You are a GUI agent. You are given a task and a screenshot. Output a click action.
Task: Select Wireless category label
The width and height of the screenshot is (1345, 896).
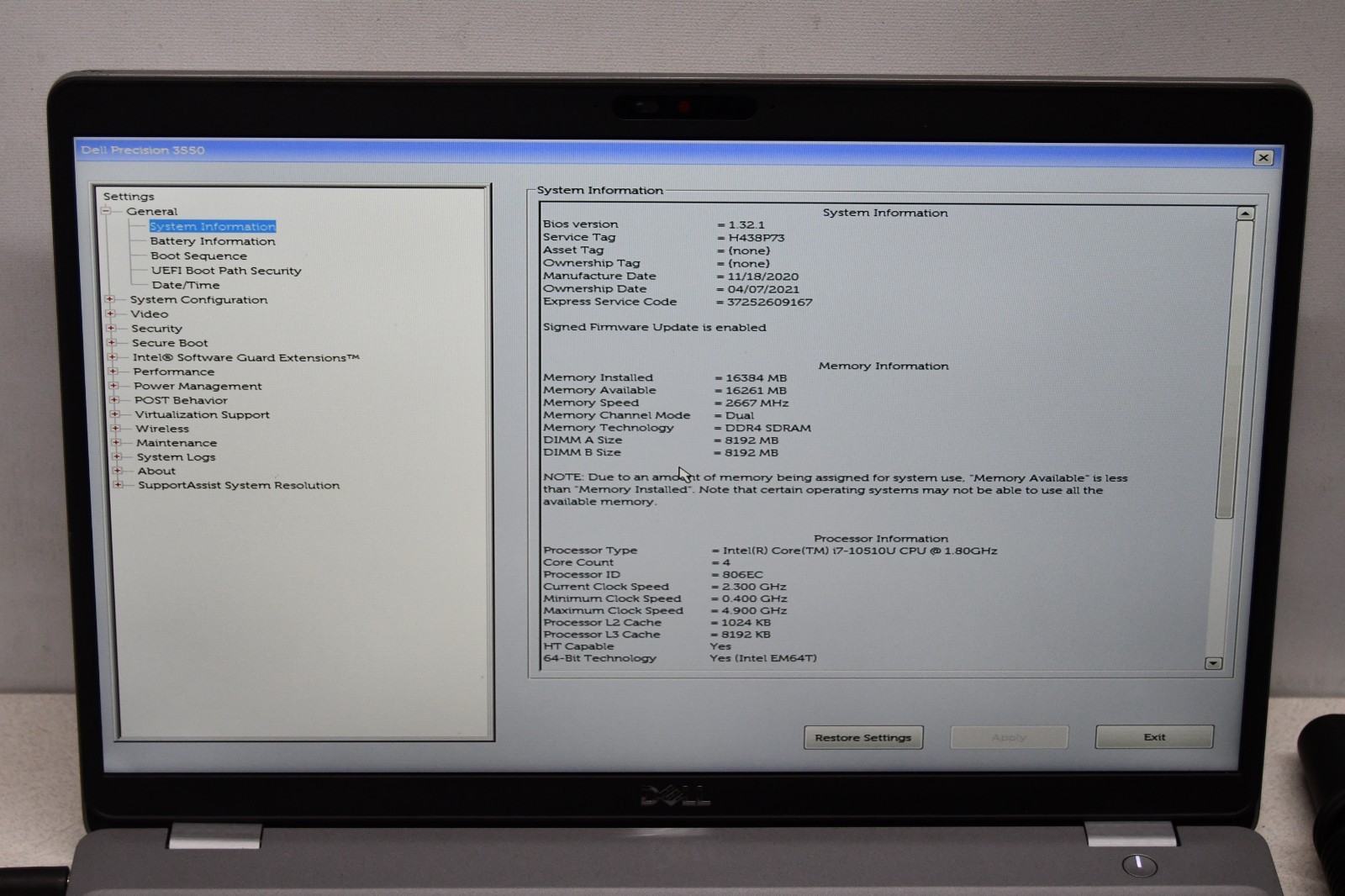162,429
